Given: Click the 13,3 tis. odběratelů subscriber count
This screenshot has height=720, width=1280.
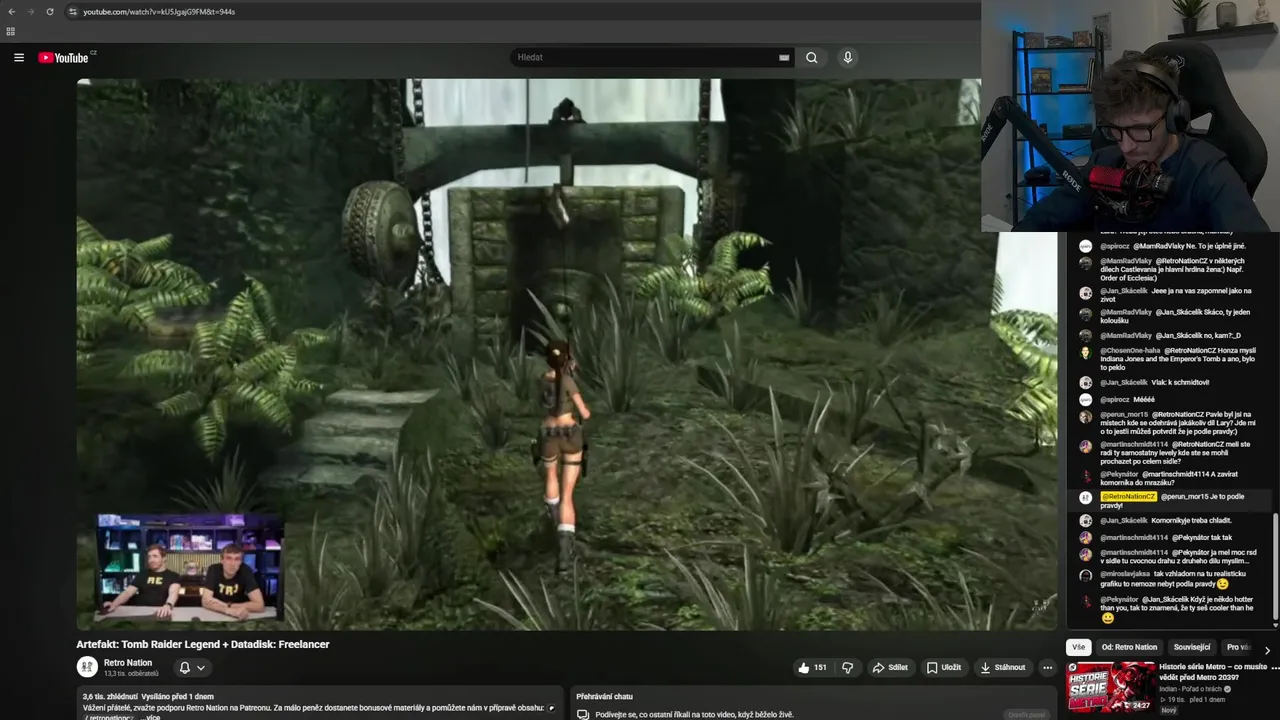Looking at the screenshot, I should [x=131, y=673].
